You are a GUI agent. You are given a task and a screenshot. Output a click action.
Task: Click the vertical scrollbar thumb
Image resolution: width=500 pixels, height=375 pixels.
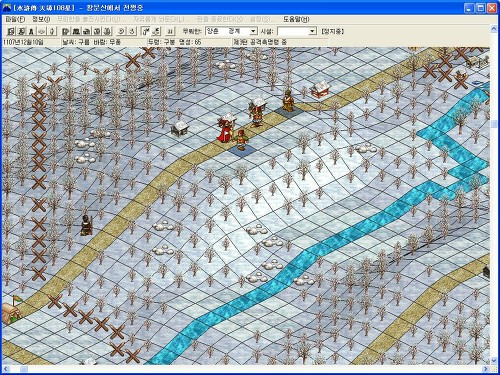(x=494, y=124)
